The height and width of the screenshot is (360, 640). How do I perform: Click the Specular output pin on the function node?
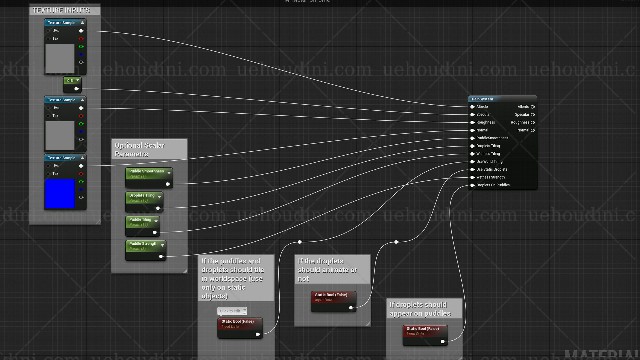[533, 115]
